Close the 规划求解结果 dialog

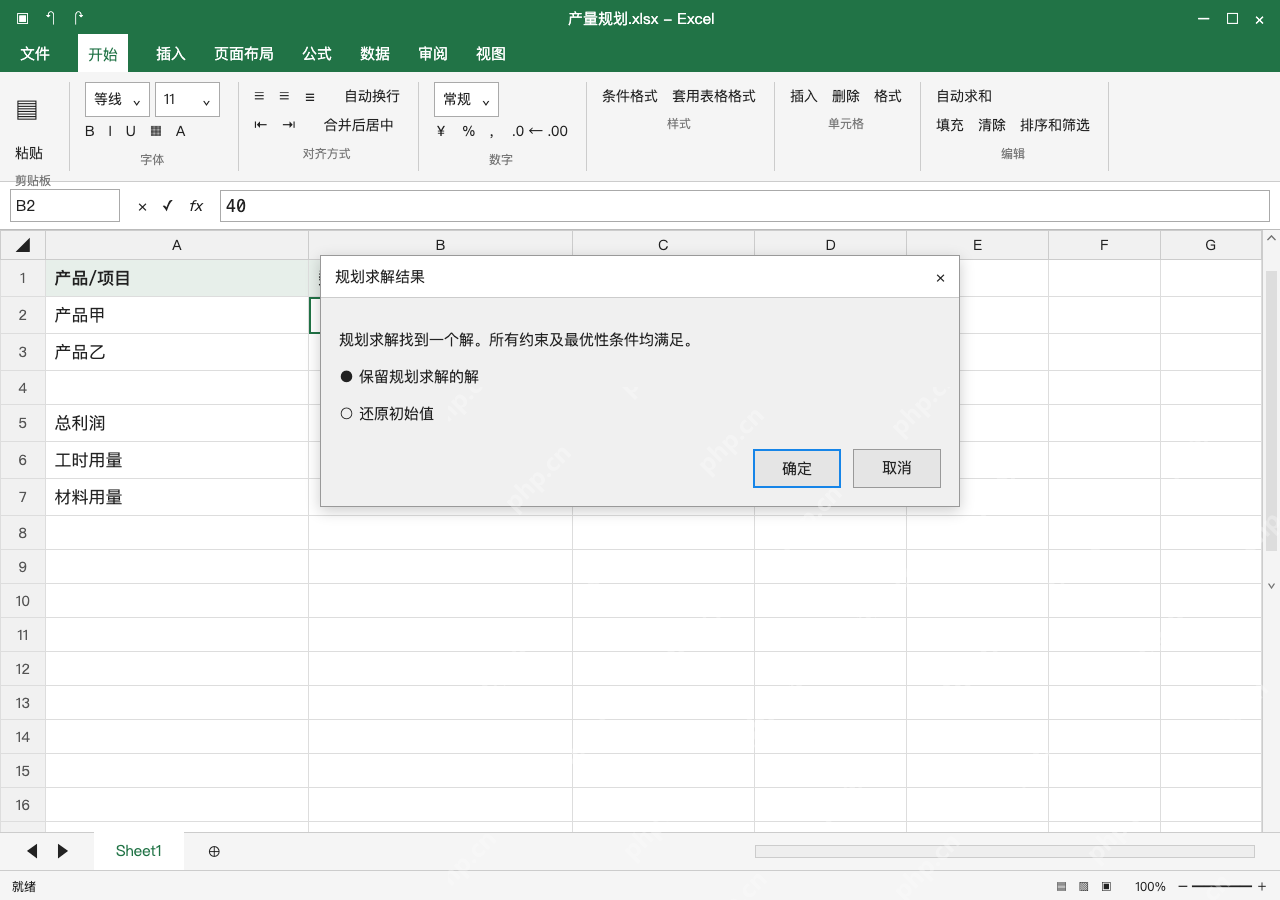coord(940,278)
